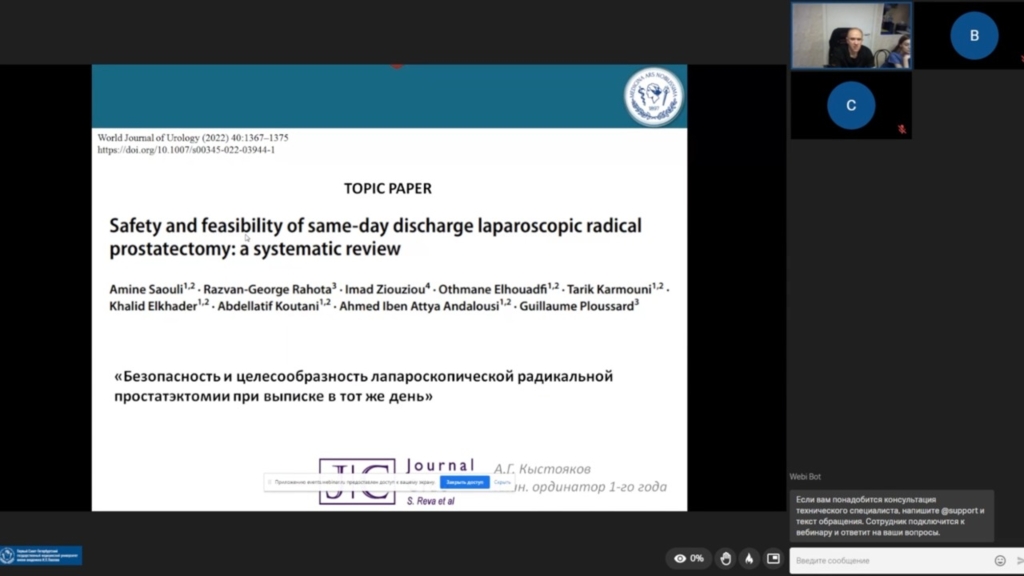This screenshot has height=576, width=1024.
Task: Send the chat message arrow
Action: point(1019,561)
